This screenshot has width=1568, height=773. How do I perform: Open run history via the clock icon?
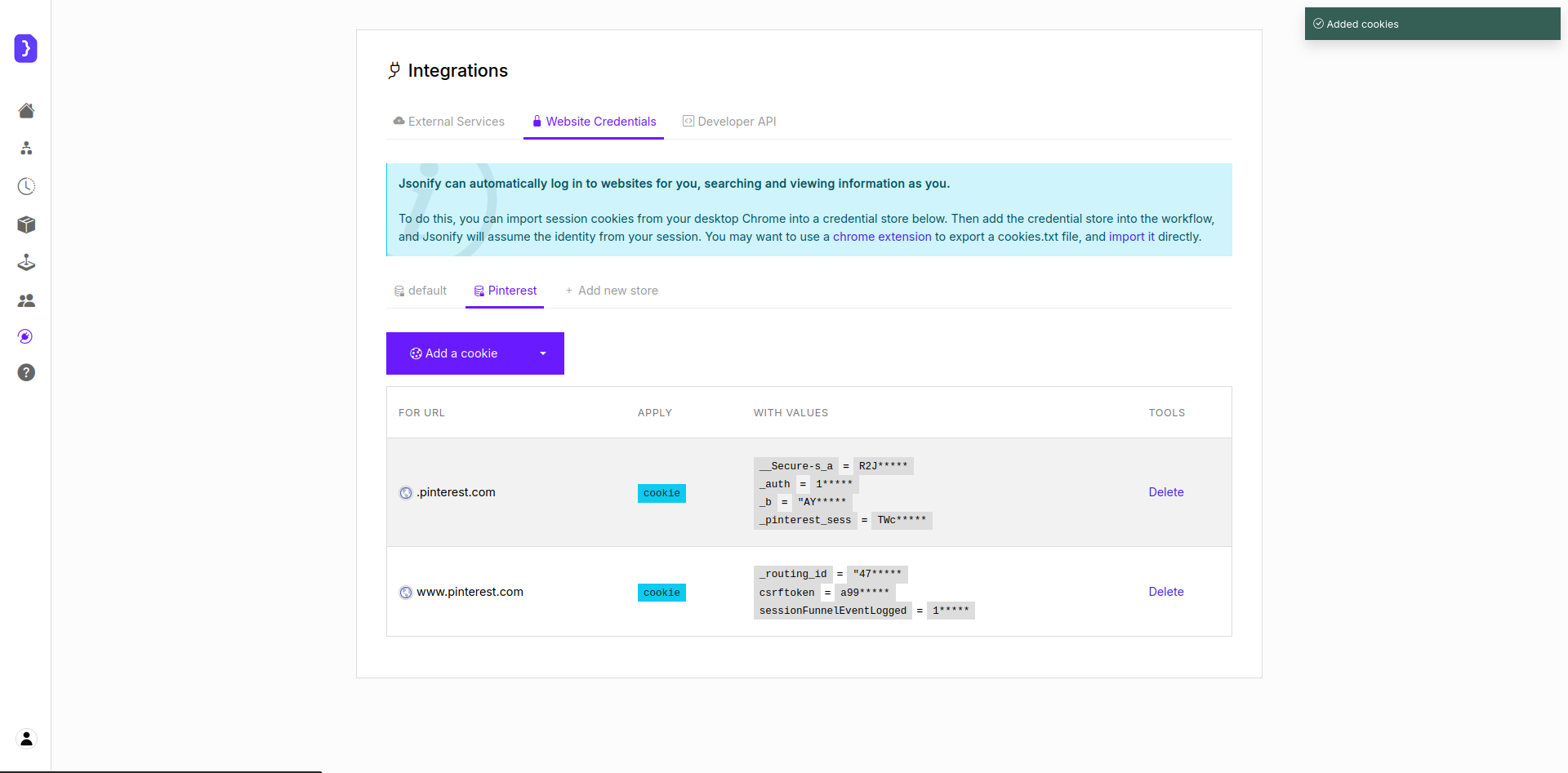[25, 185]
